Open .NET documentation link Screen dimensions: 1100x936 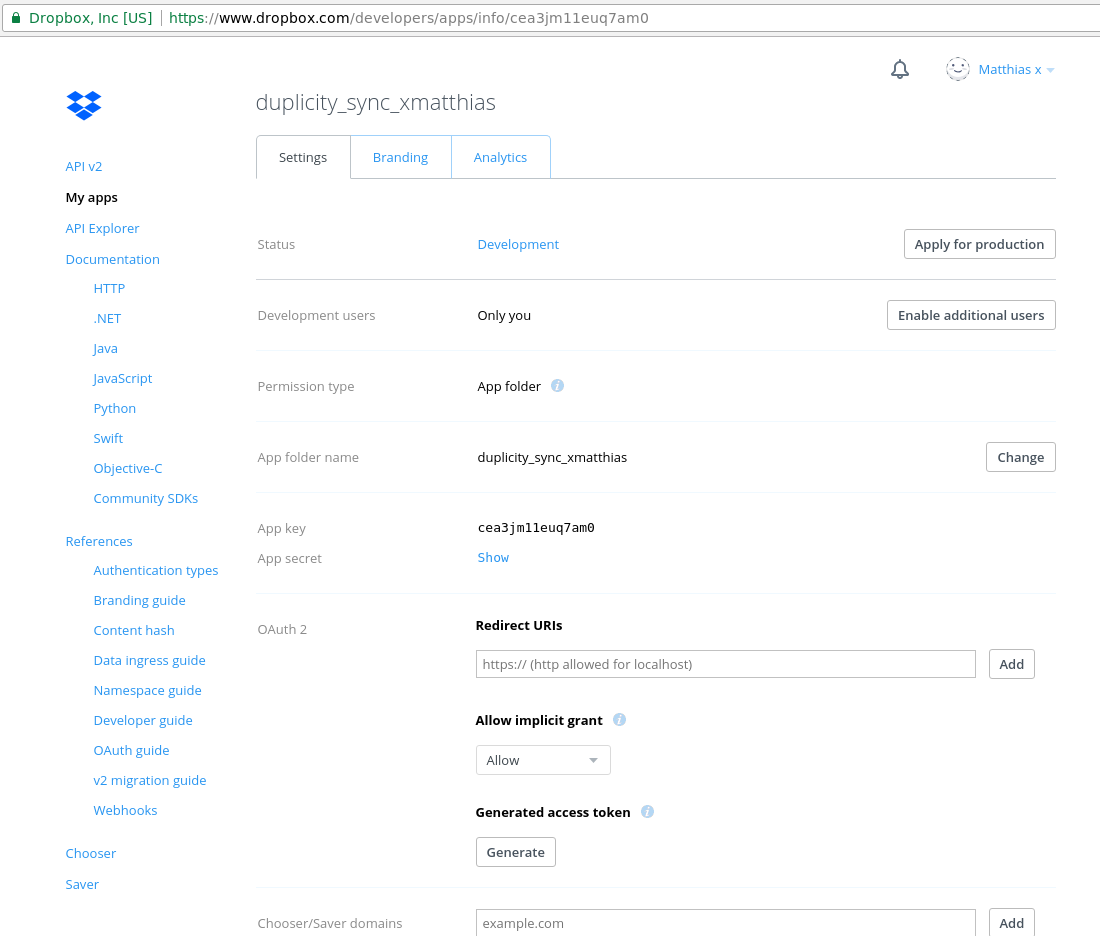click(x=107, y=319)
